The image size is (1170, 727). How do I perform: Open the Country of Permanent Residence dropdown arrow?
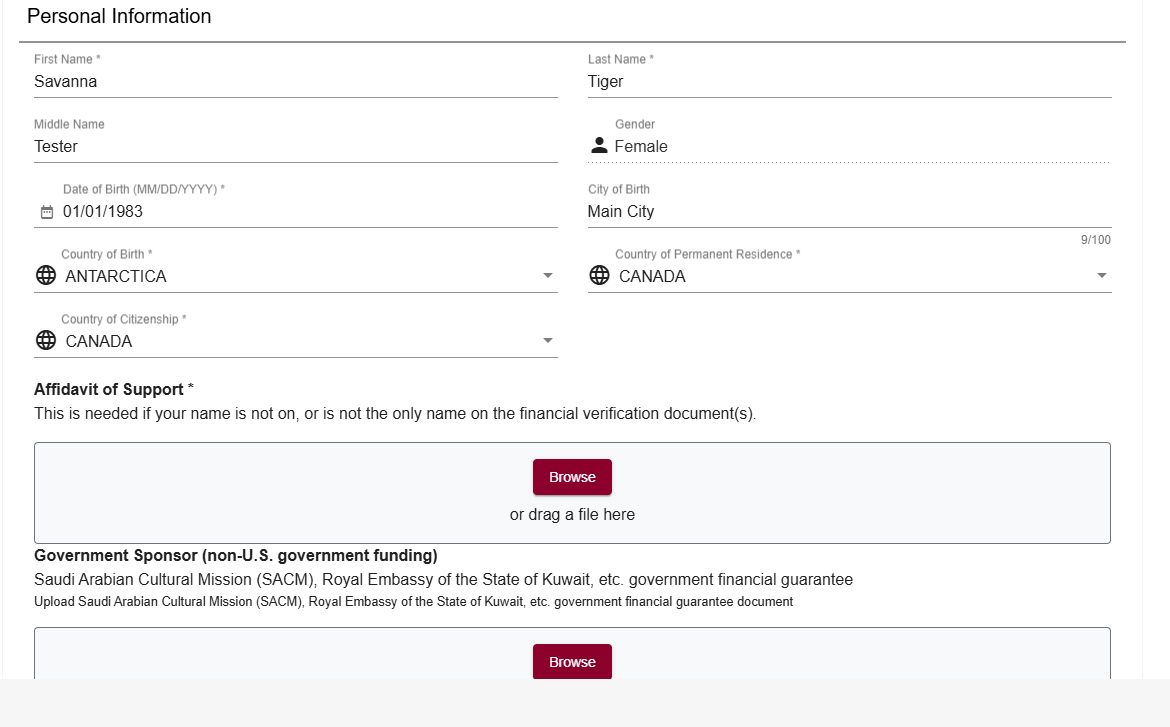pos(1101,275)
